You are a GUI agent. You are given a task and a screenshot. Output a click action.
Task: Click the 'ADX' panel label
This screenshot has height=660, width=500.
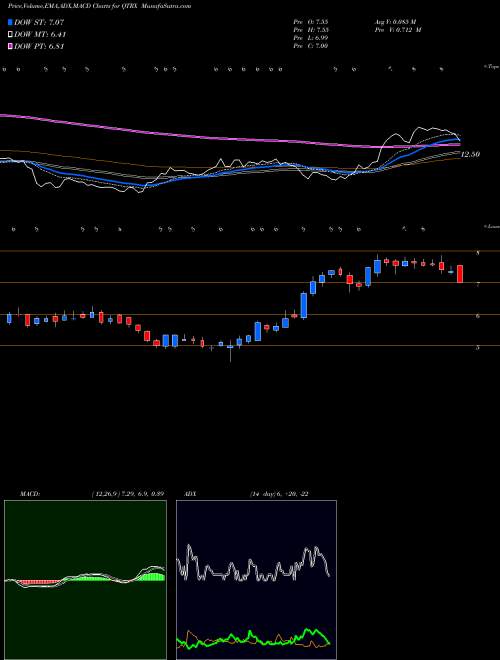(x=191, y=494)
